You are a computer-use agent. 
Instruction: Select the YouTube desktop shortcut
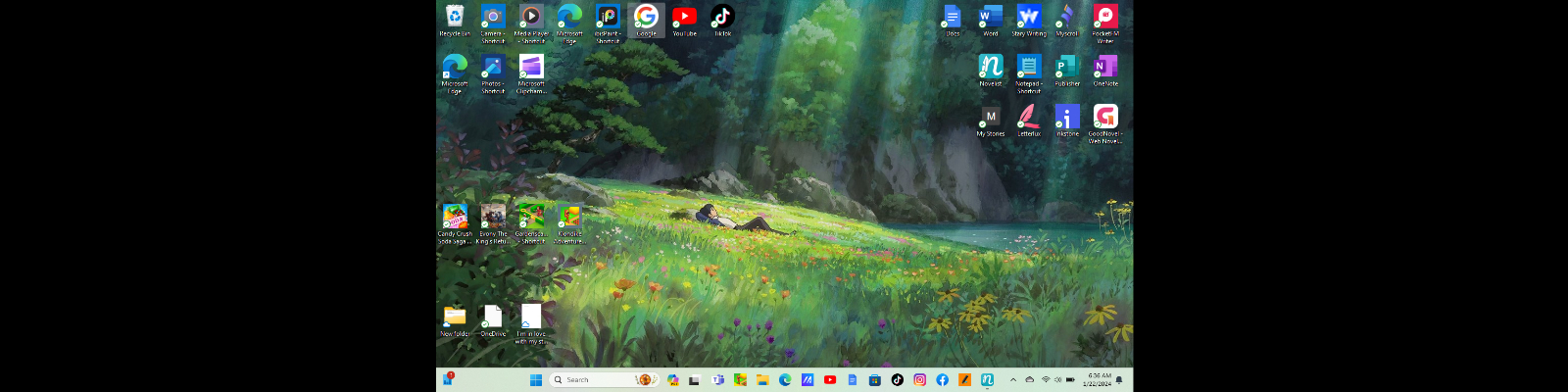point(684,22)
